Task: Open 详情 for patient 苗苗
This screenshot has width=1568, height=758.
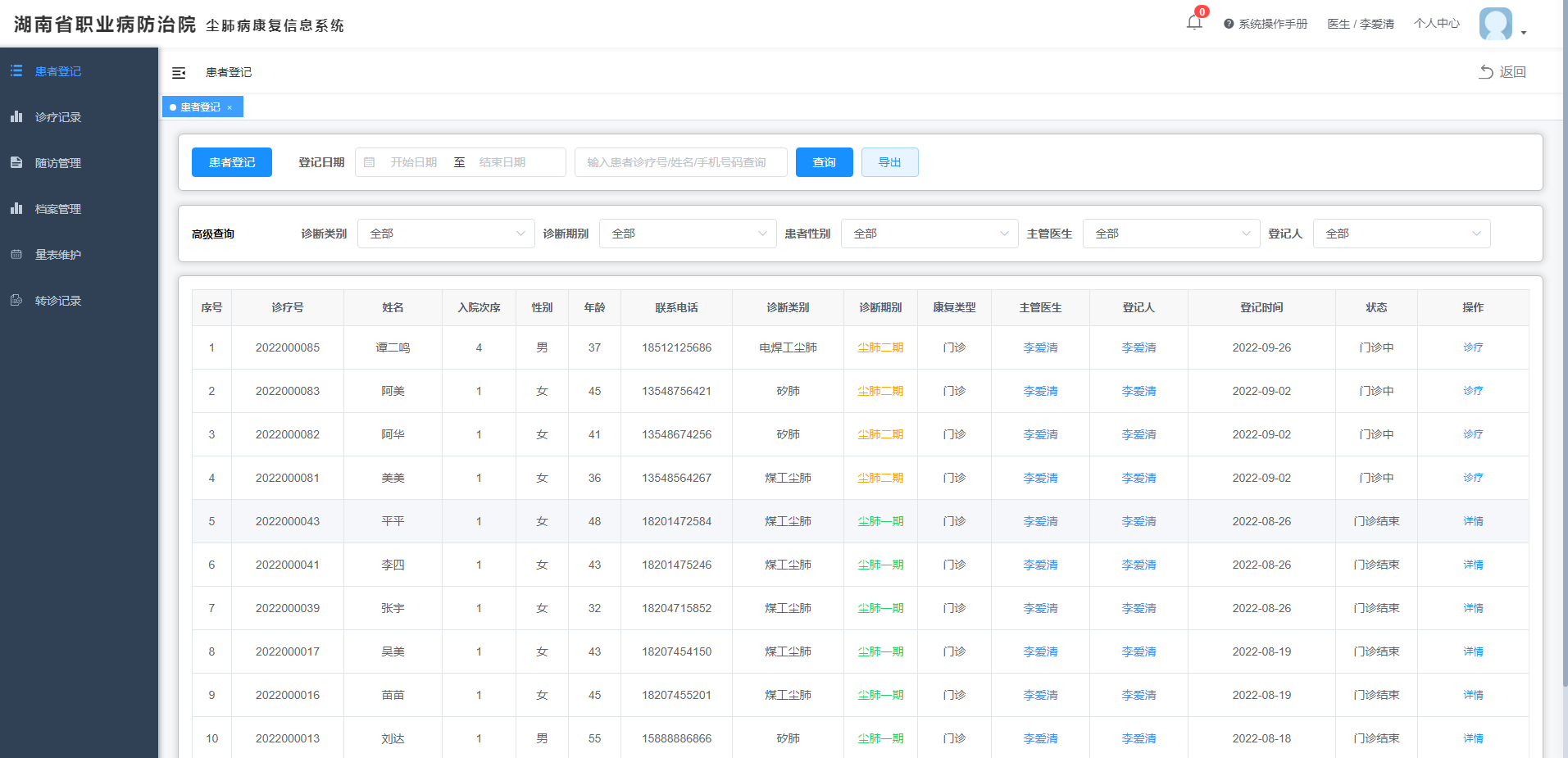Action: 1473,695
